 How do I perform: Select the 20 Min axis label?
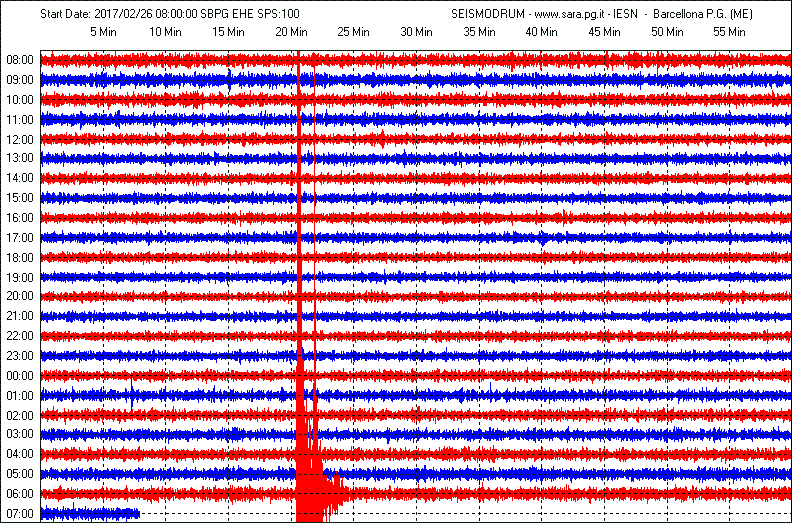[x=291, y=32]
